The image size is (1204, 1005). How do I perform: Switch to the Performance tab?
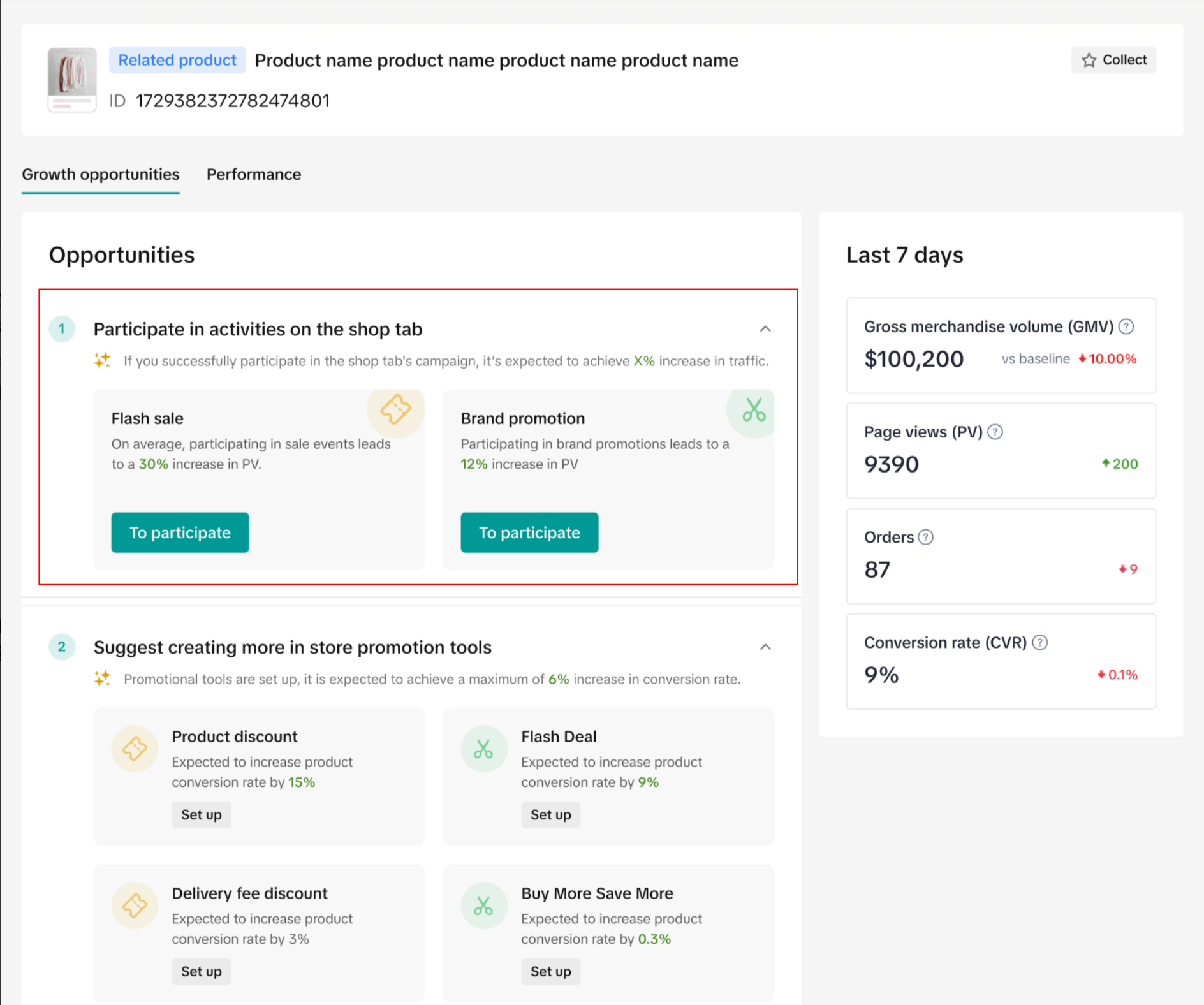253,174
